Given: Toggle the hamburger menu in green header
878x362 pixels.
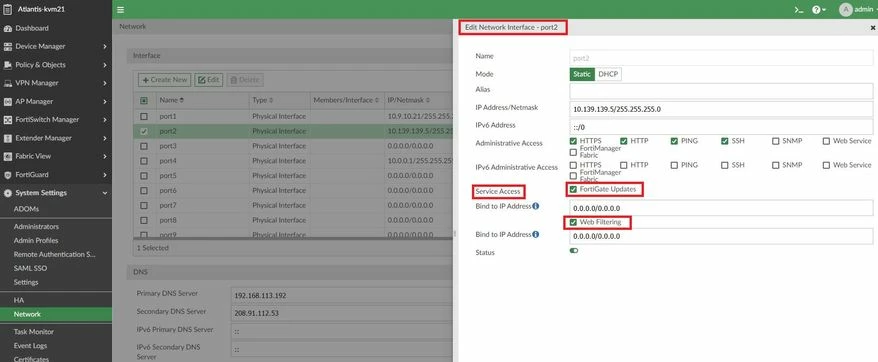Looking at the screenshot, I should click(120, 10).
